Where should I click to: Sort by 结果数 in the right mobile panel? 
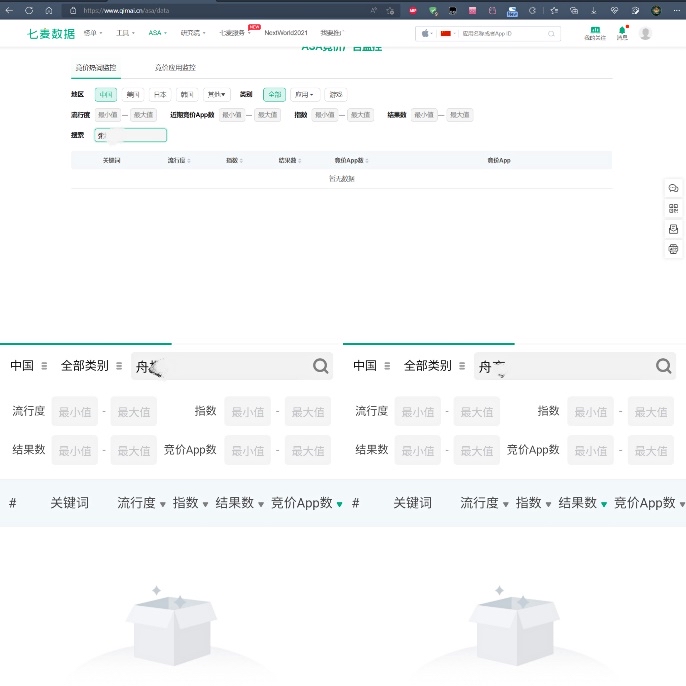[x=583, y=503]
